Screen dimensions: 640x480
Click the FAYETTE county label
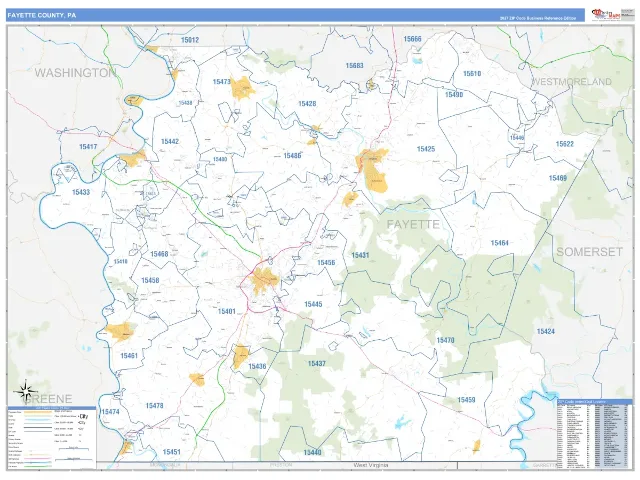(x=413, y=224)
